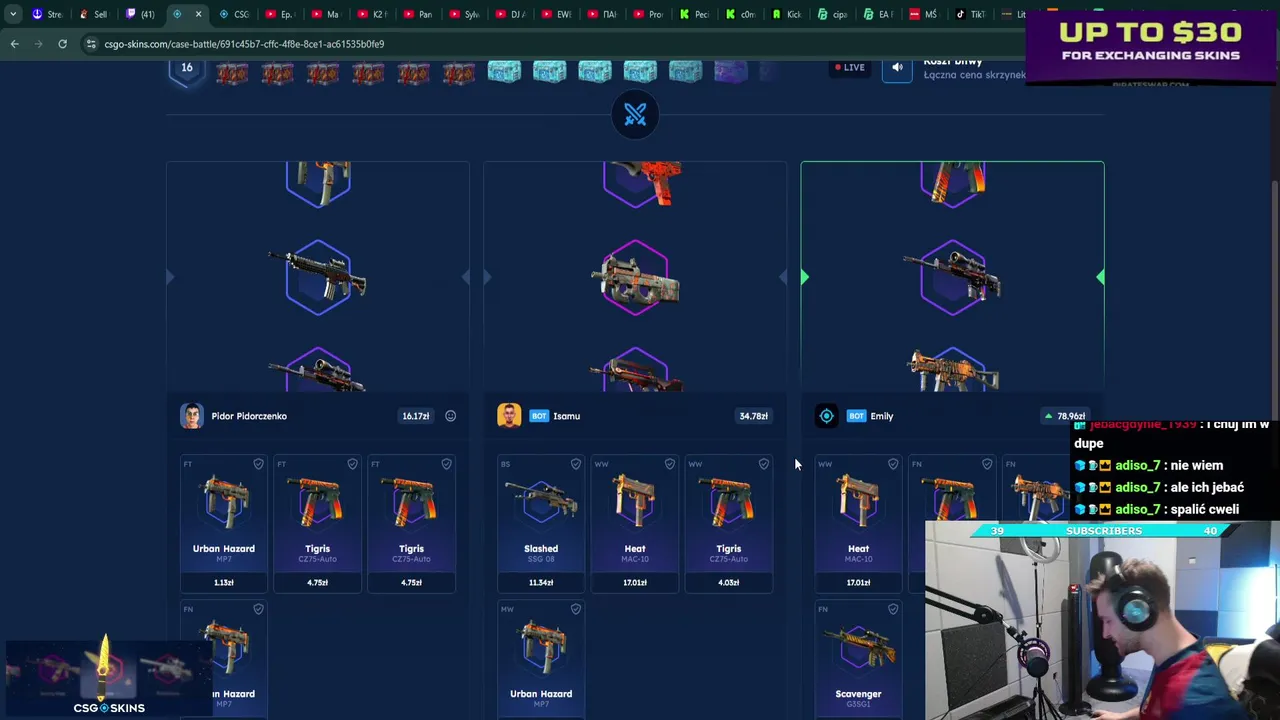1280x720 pixels.
Task: Click chat message 'spalić cweli'
Action: [x=1202, y=509]
